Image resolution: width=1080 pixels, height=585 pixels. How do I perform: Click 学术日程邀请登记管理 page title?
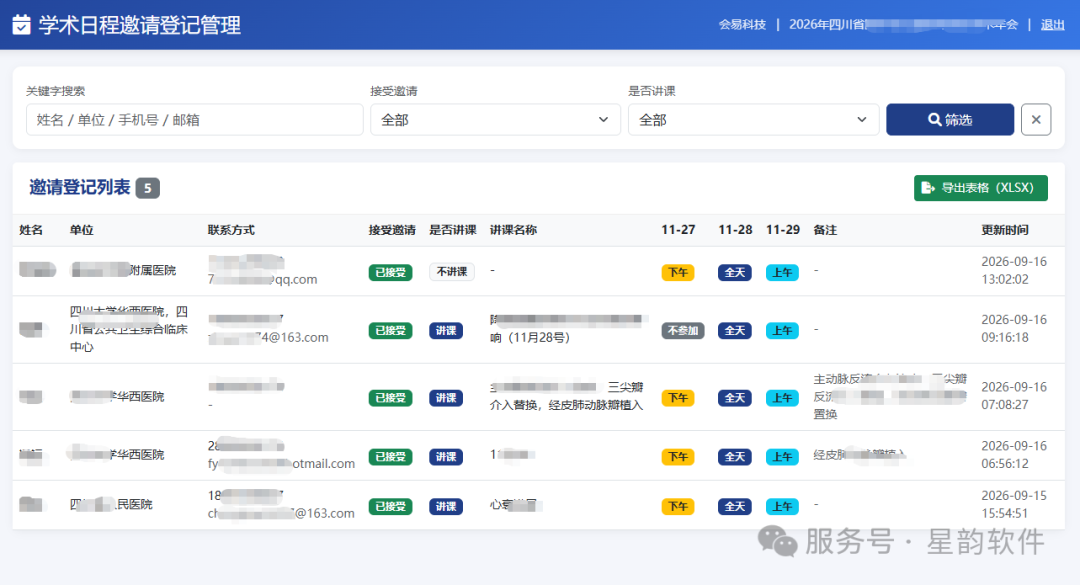pyautogui.click(x=139, y=25)
